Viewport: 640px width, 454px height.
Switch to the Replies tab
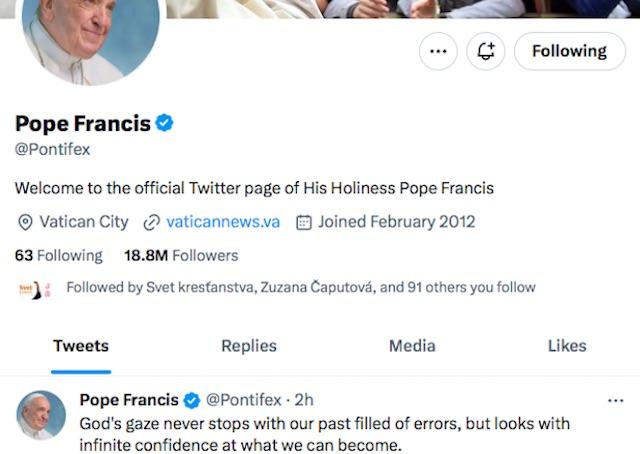[x=249, y=346]
